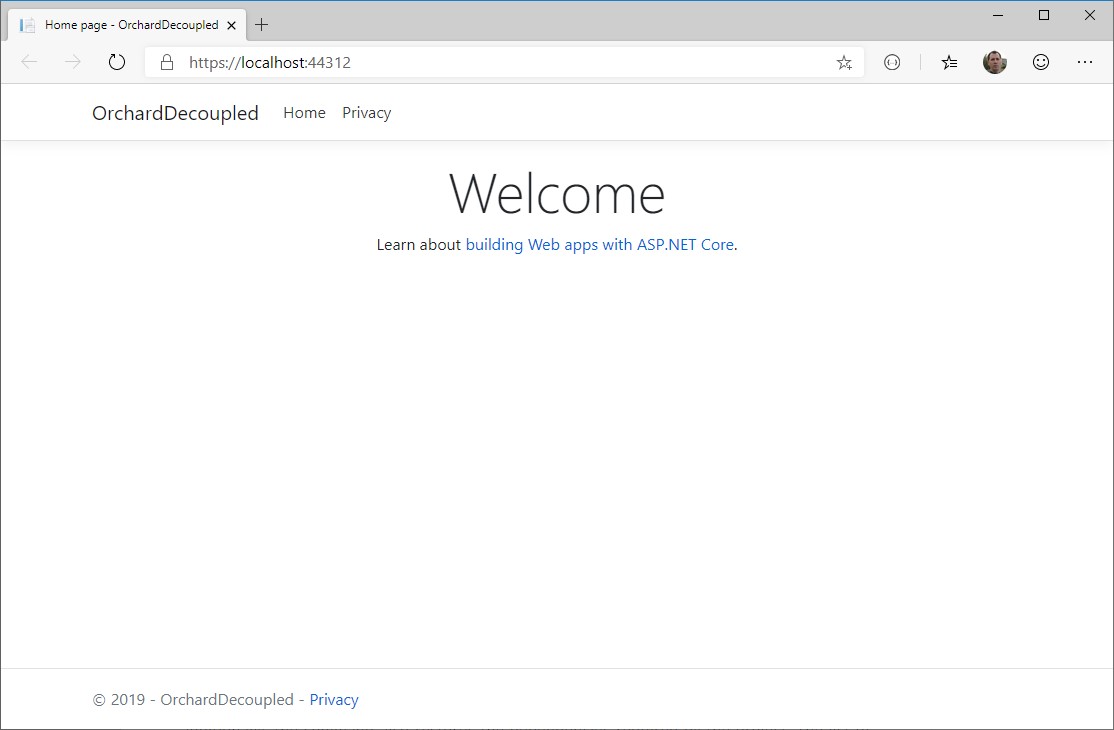Click the padlock site security icon
The image size is (1114, 730).
(166, 62)
